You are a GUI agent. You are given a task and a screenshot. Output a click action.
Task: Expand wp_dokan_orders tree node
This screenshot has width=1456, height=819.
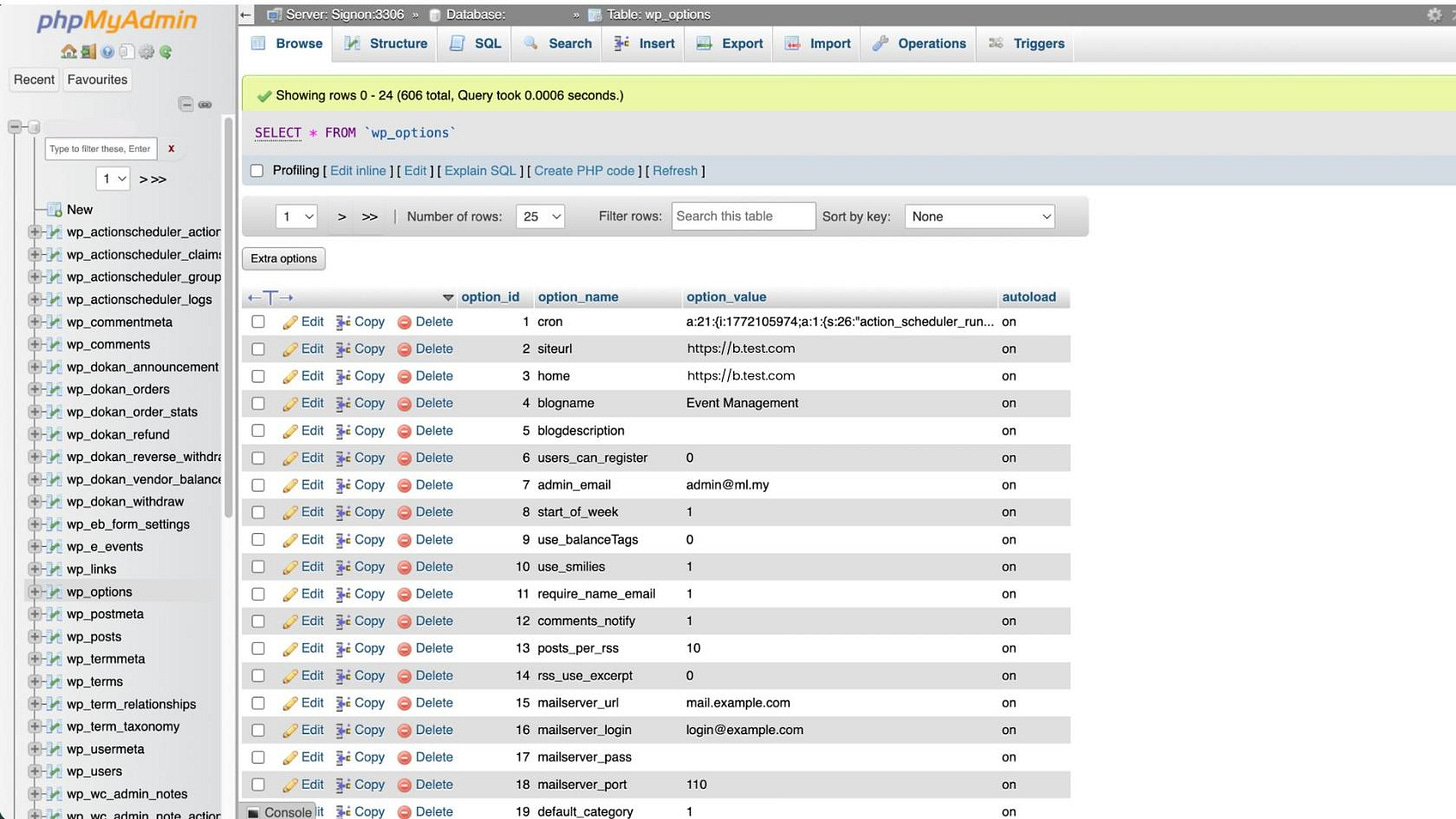click(x=35, y=389)
